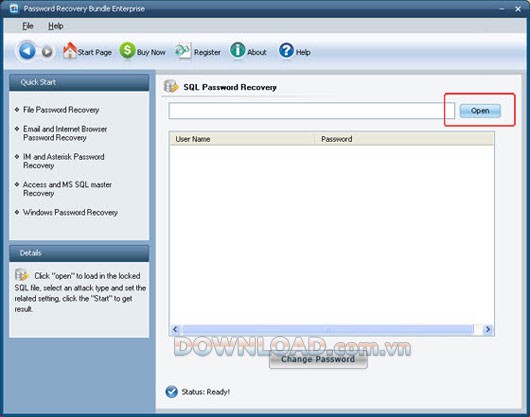530x417 pixels.
Task: Select File Password Recovery link
Action: click(61, 110)
